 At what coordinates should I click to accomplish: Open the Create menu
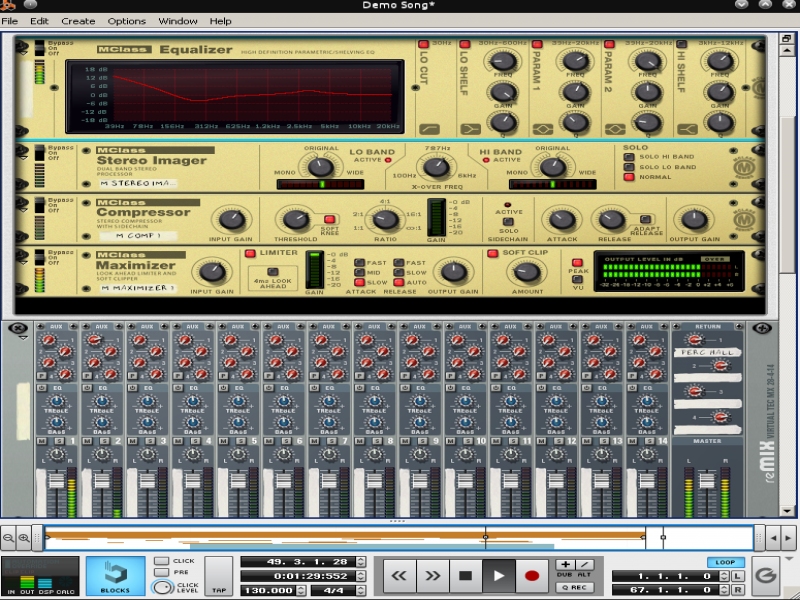click(x=78, y=21)
